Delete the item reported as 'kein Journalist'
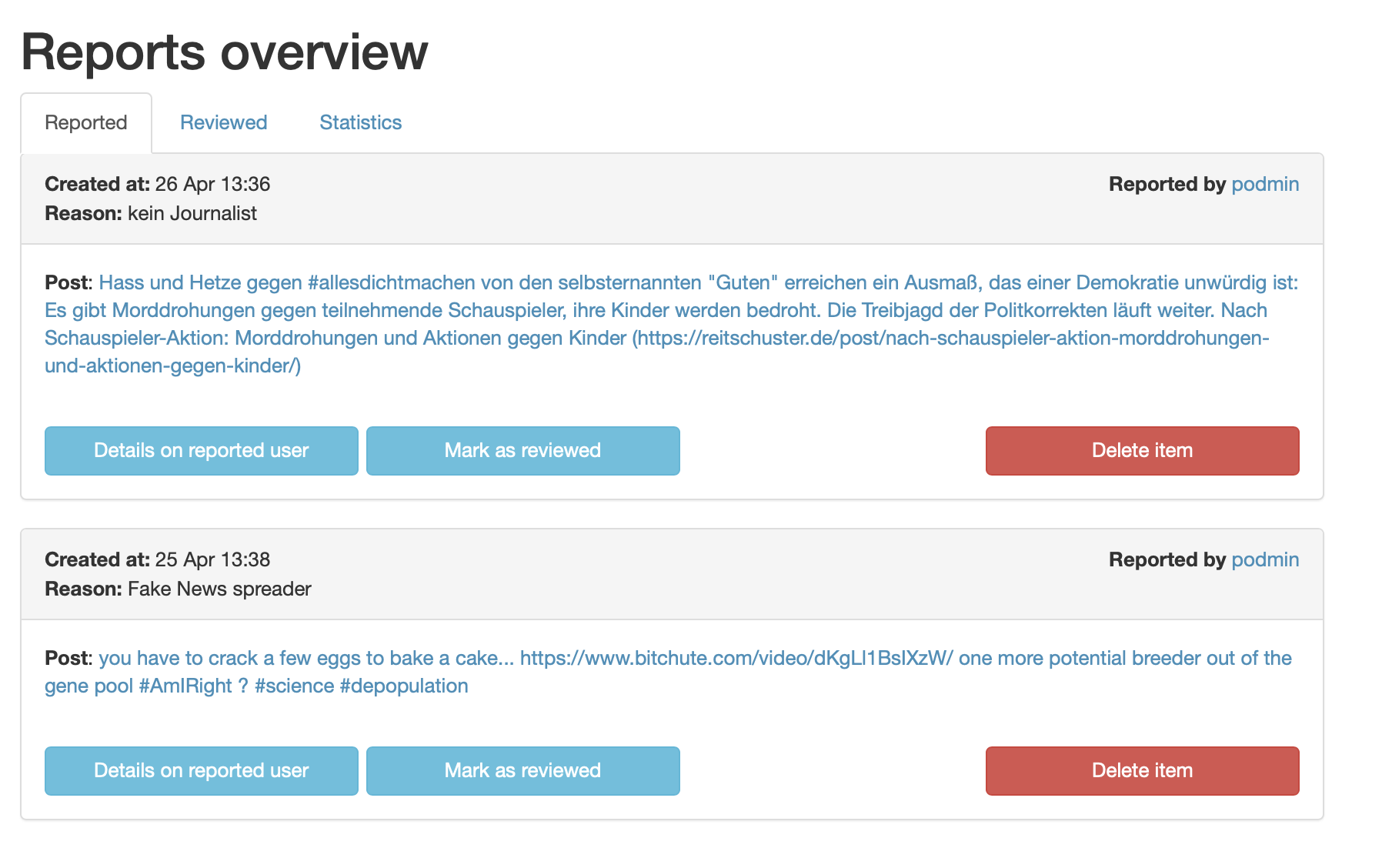The height and width of the screenshot is (868, 1382). [1143, 451]
